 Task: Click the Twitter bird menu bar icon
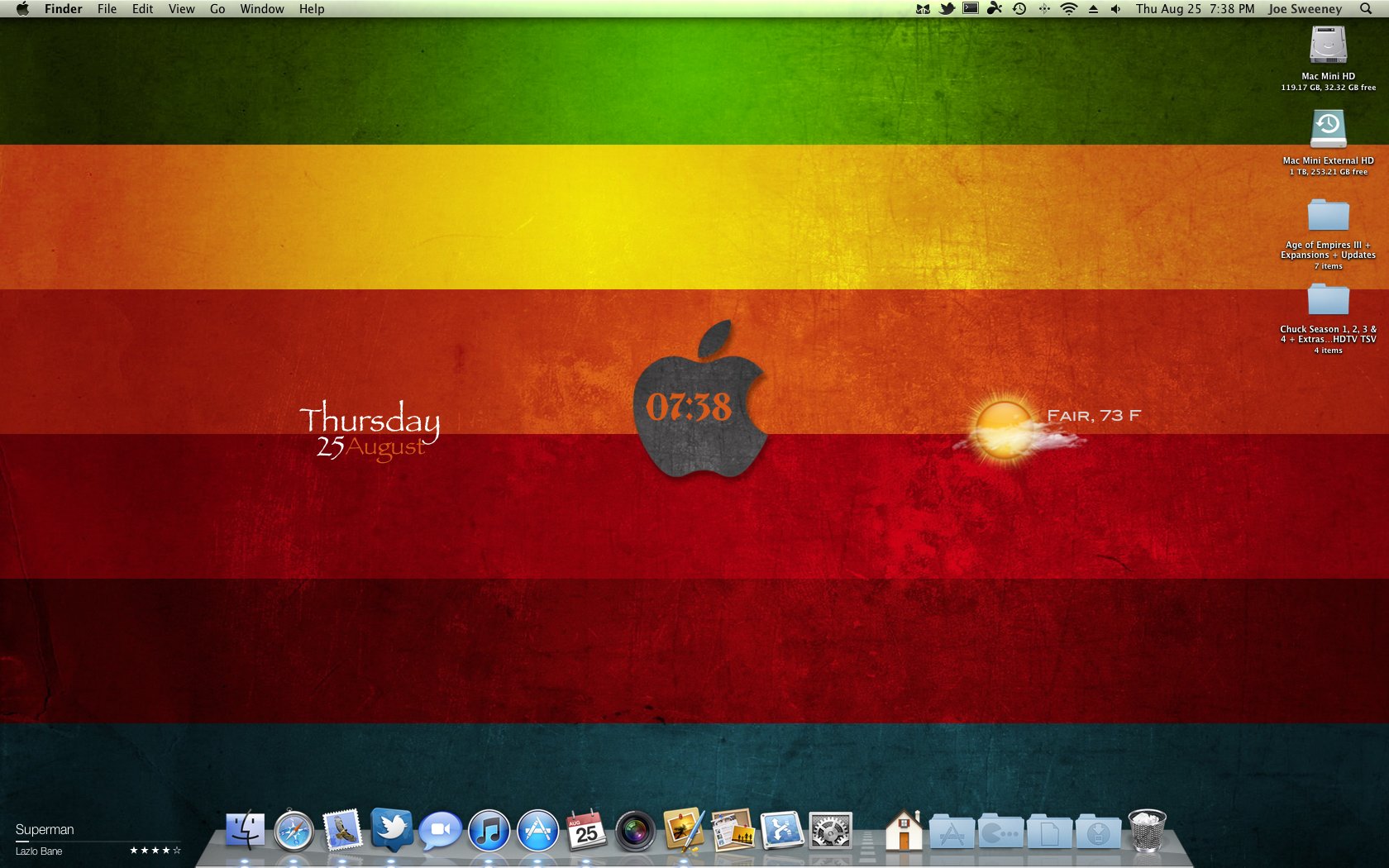click(947, 9)
